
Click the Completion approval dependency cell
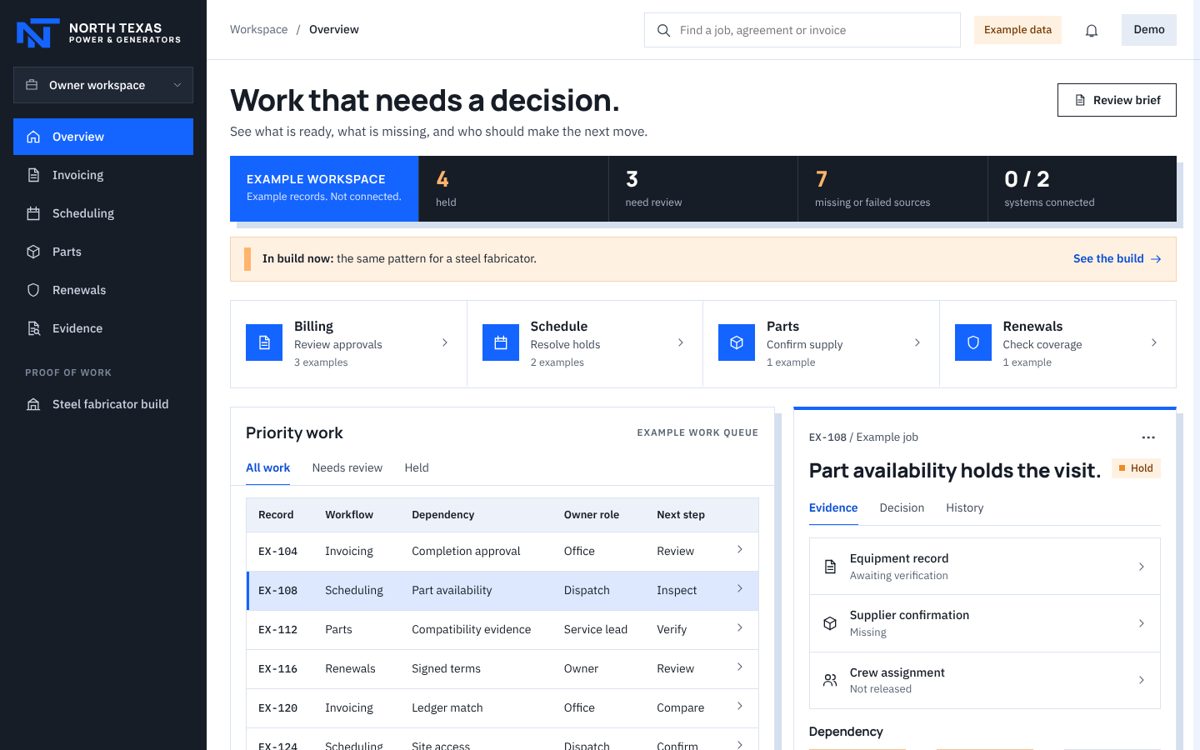click(466, 552)
